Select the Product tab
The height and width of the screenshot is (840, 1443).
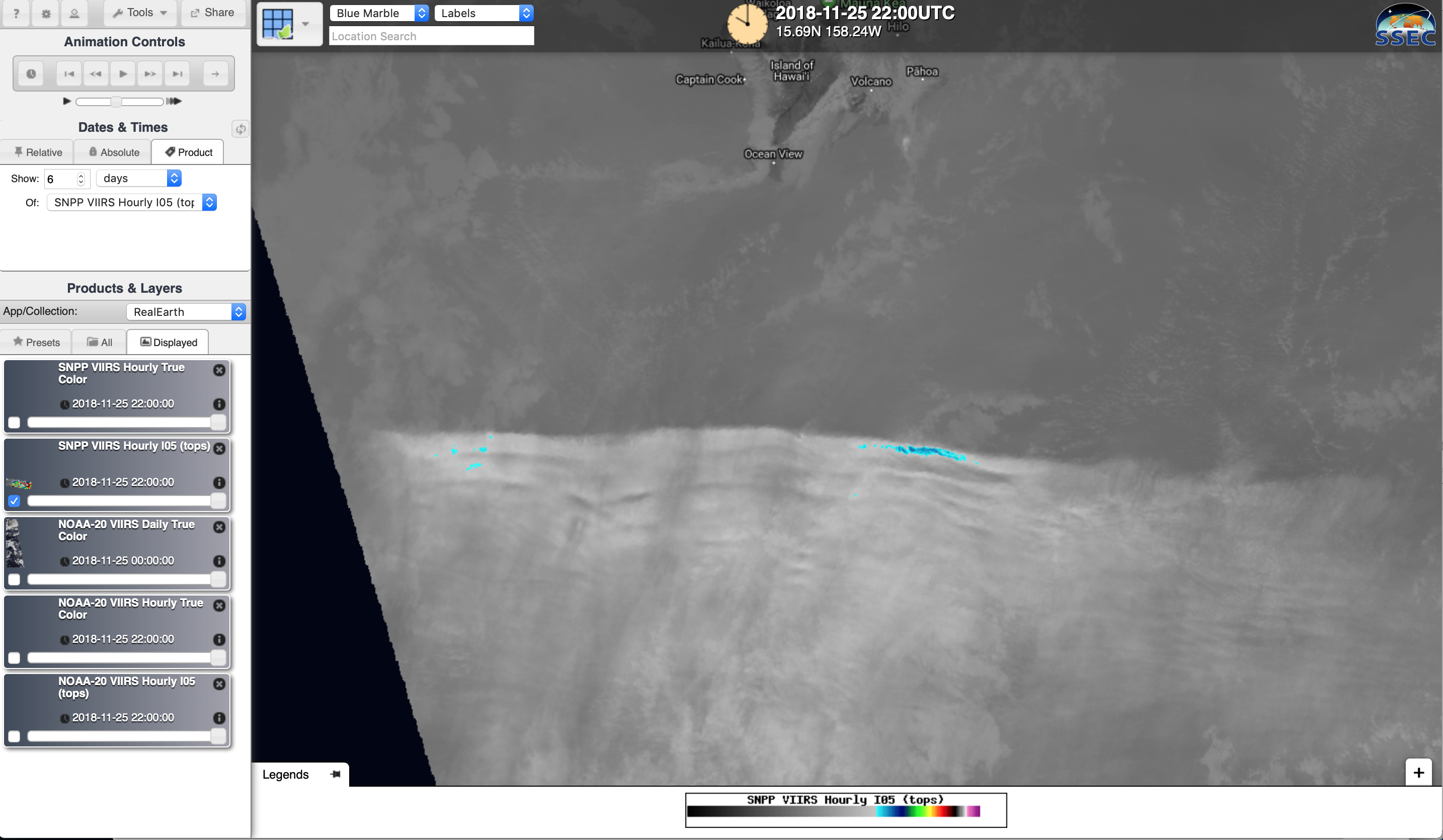[188, 152]
